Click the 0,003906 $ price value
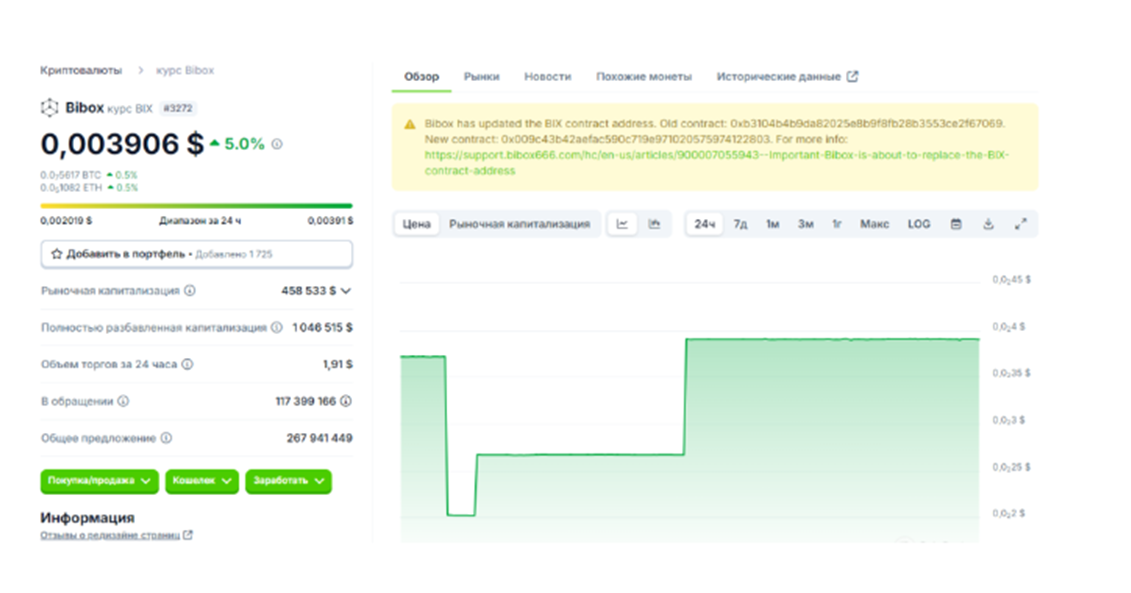The height and width of the screenshot is (593, 1131). pyautogui.click(x=122, y=144)
